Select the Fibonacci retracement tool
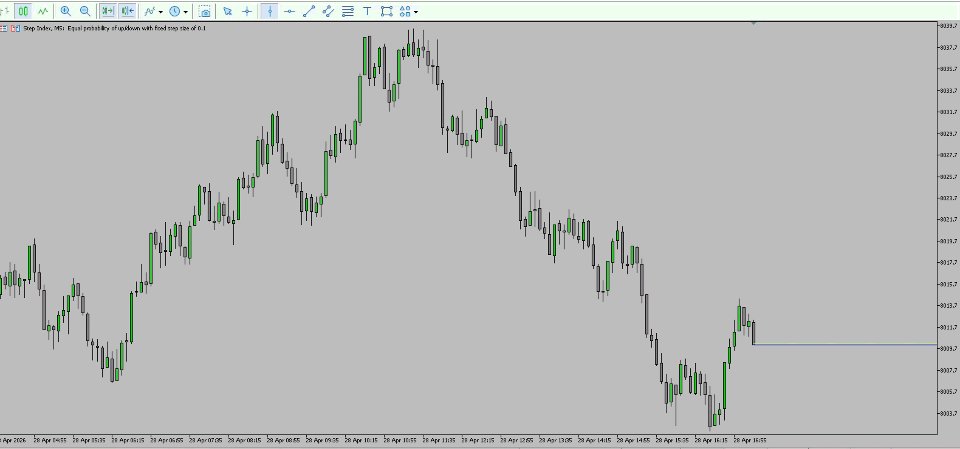 (x=348, y=11)
